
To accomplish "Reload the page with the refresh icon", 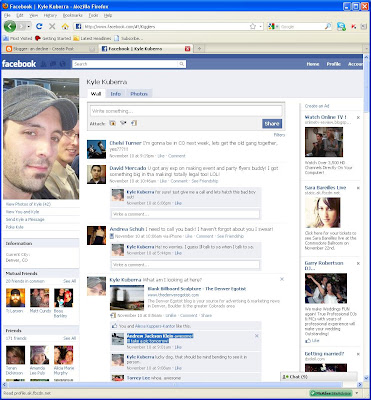I will pyautogui.click(x=39, y=26).
